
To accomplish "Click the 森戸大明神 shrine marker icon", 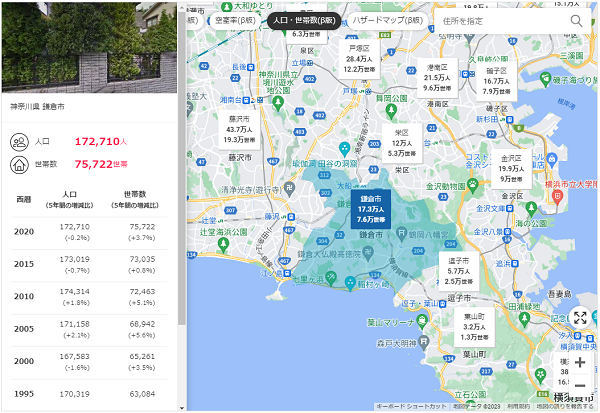I will (x=424, y=342).
